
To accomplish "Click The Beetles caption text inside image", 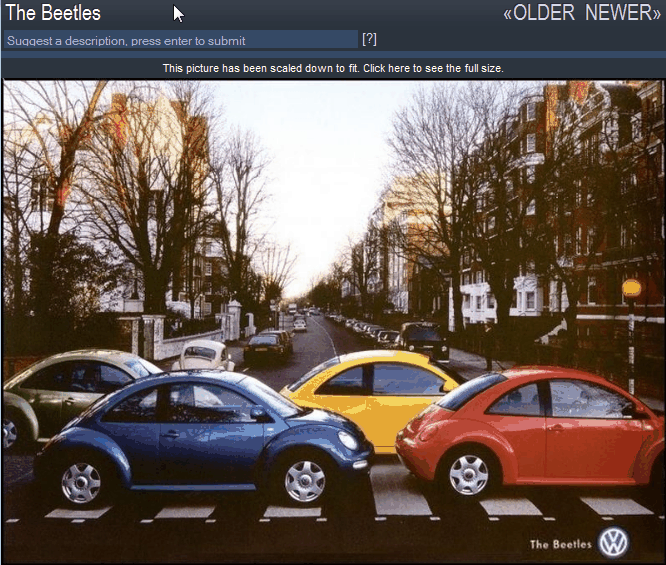I will (x=559, y=544).
